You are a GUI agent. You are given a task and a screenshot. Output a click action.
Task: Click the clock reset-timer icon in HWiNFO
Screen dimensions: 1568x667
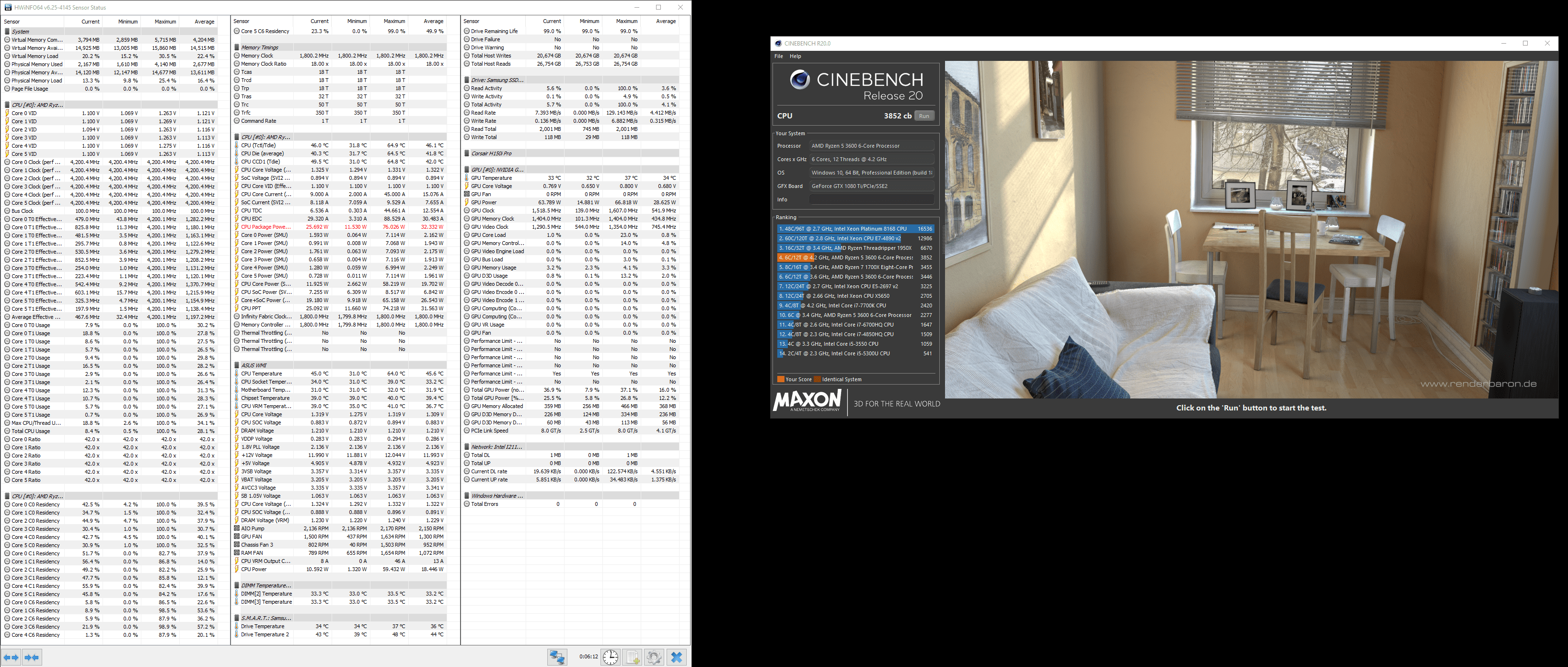point(611,656)
